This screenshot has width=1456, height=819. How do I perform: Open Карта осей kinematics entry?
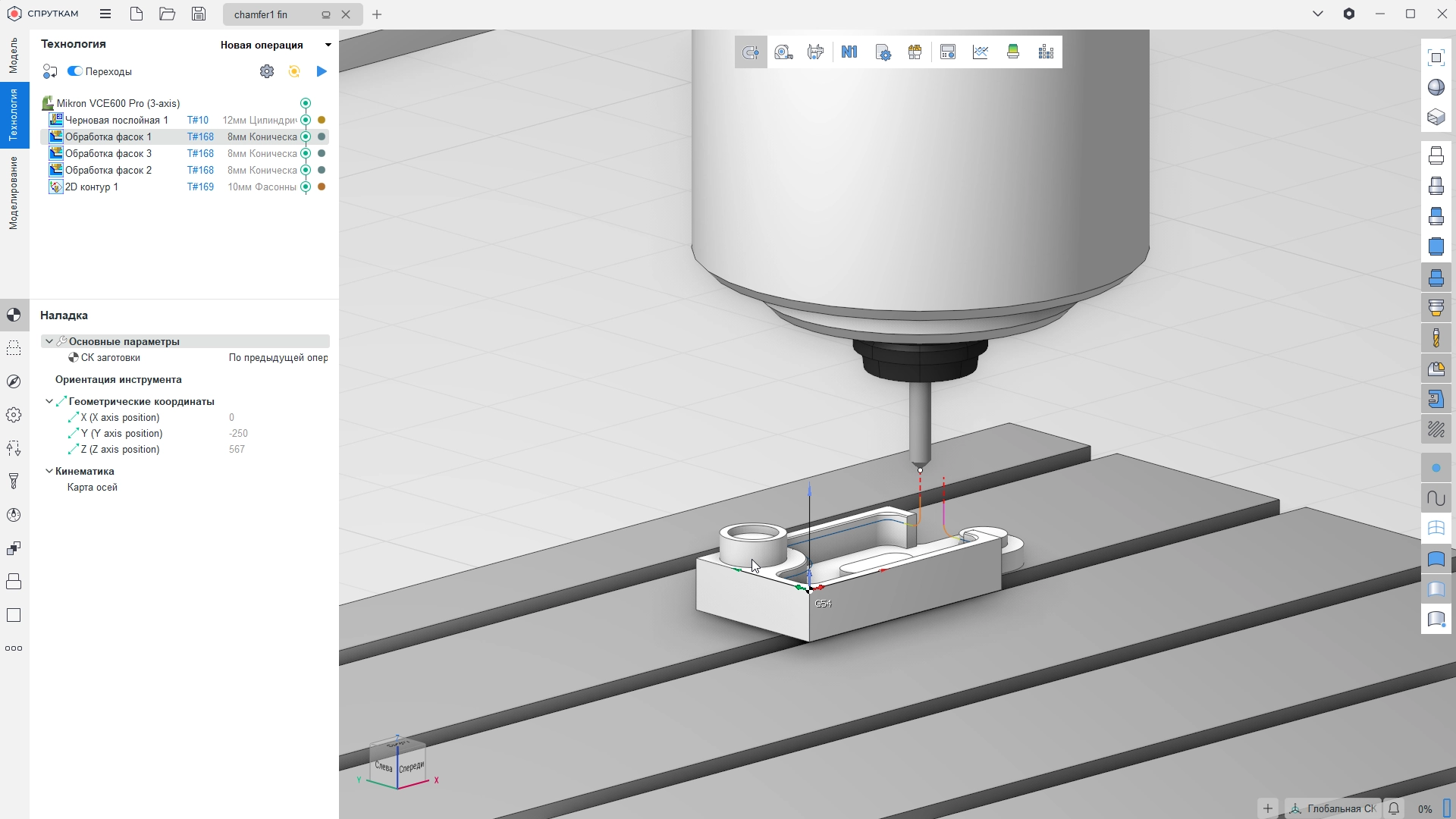[x=93, y=488]
